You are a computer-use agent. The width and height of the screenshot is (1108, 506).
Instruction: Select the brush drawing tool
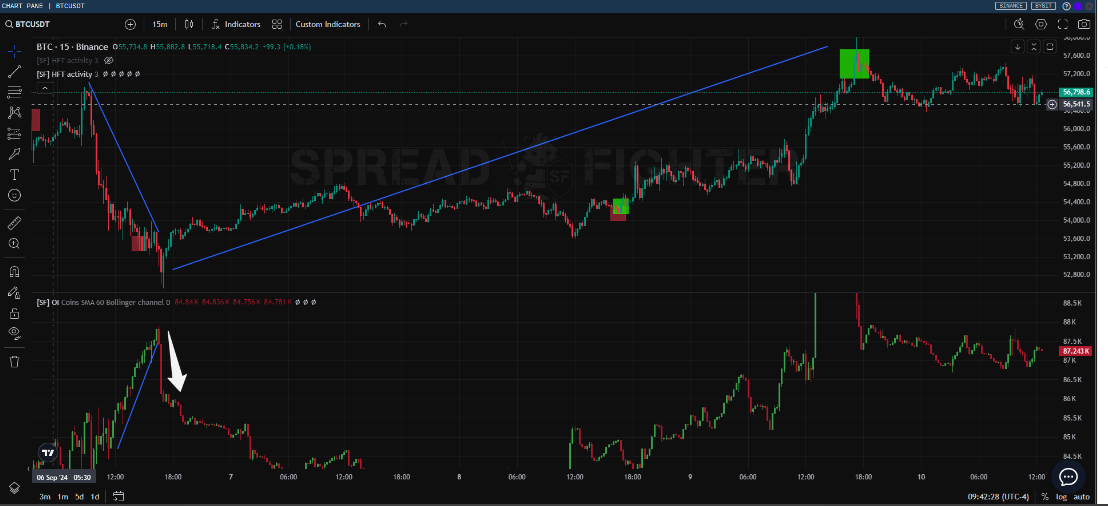14,154
